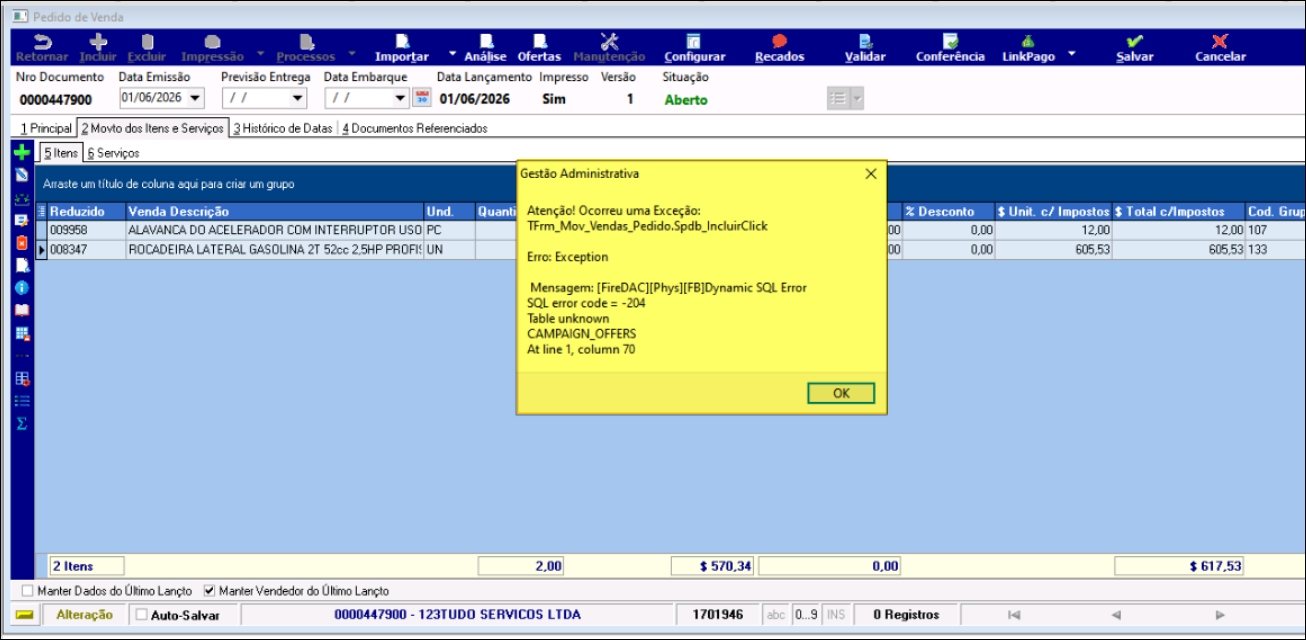
Task: Switch to the 1 Principal tab
Action: (46, 128)
